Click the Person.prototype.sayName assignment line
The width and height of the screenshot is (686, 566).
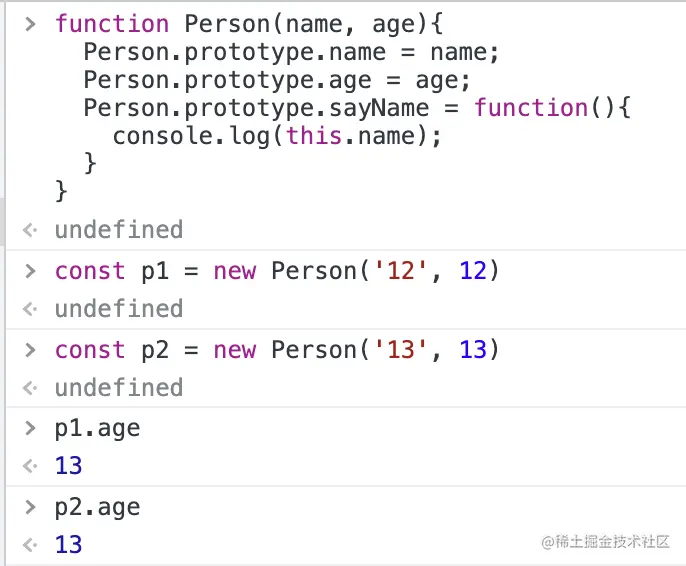pyautogui.click(x=357, y=108)
